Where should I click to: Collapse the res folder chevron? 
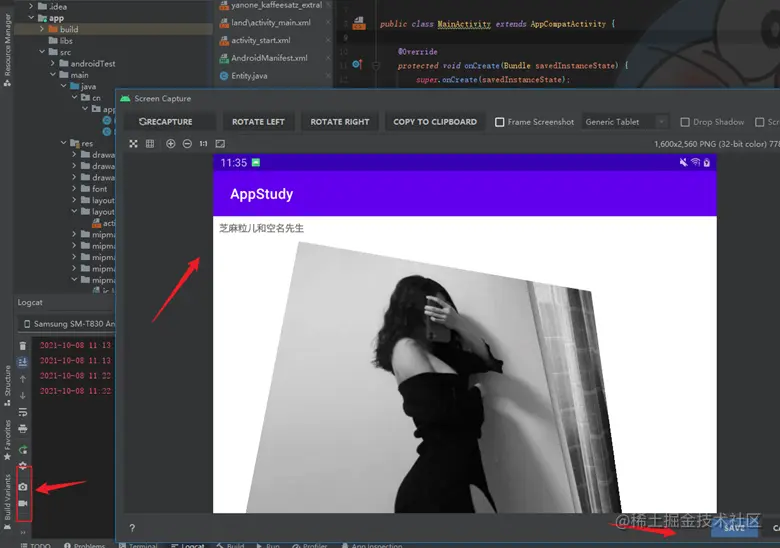click(x=64, y=143)
